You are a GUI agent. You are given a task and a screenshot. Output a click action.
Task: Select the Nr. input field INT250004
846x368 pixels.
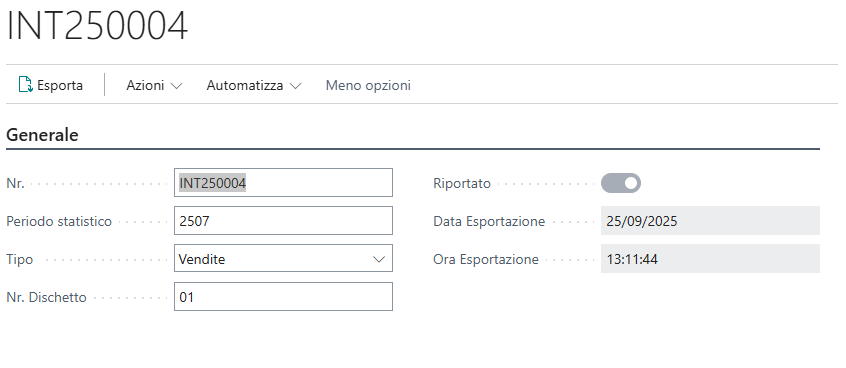[283, 182]
